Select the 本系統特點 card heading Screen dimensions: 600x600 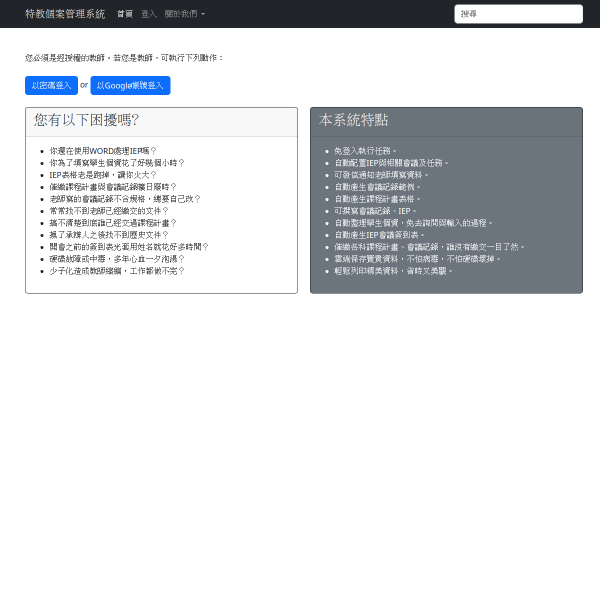point(353,120)
